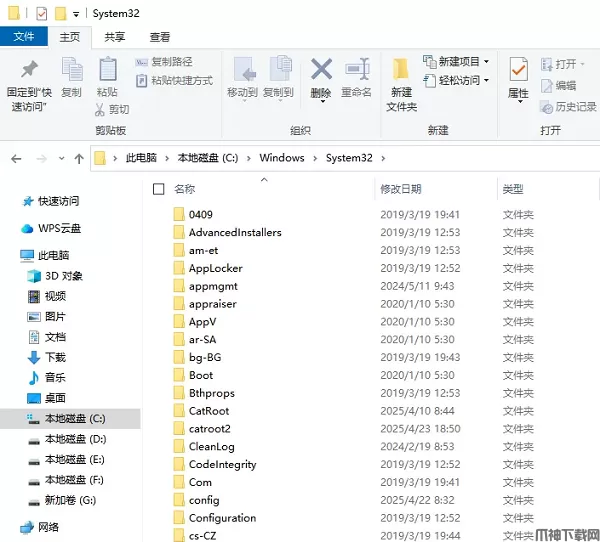Open Videos (视频) in the sidebar
The height and width of the screenshot is (542, 600).
pyautogui.click(x=47, y=296)
